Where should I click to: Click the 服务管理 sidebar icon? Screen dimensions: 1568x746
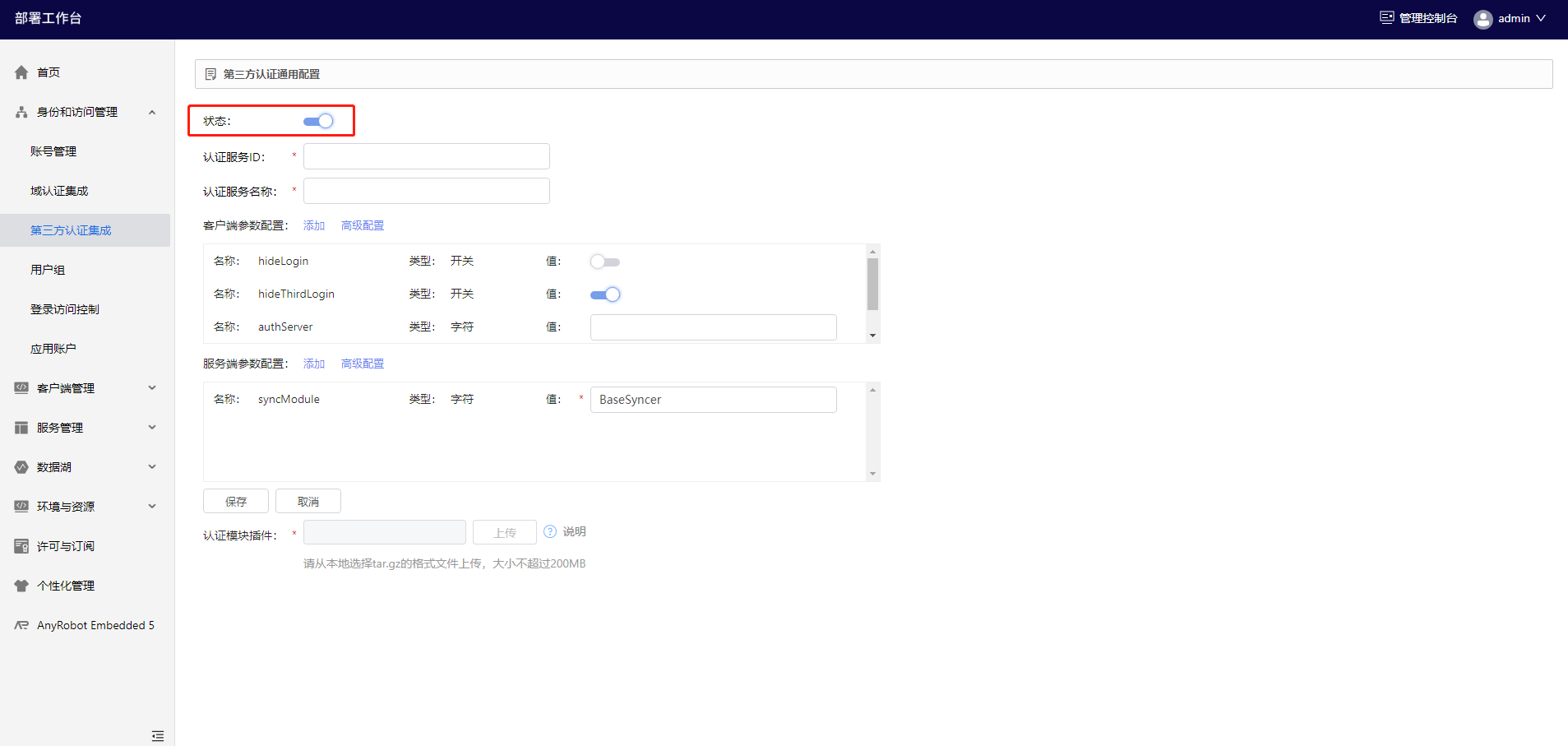(21, 428)
